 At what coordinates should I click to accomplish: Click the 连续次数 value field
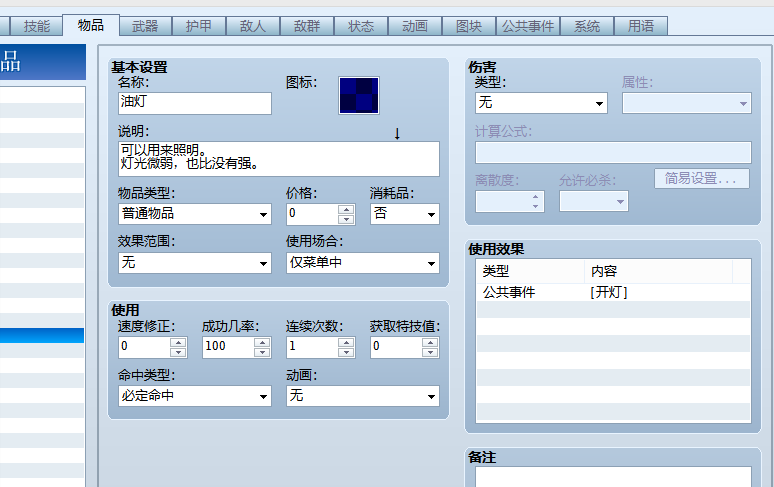312,347
